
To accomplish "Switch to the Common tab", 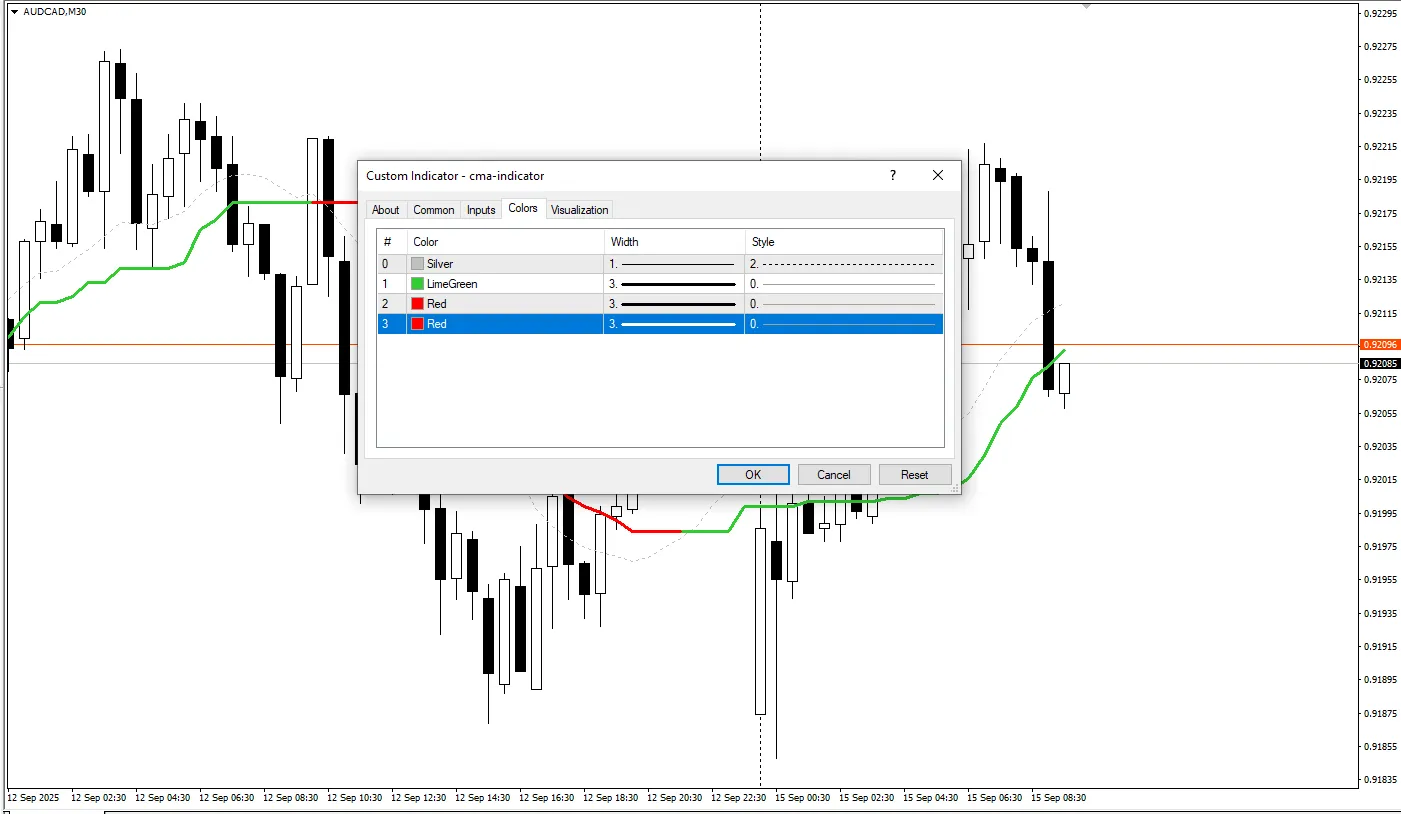I will click(434, 210).
